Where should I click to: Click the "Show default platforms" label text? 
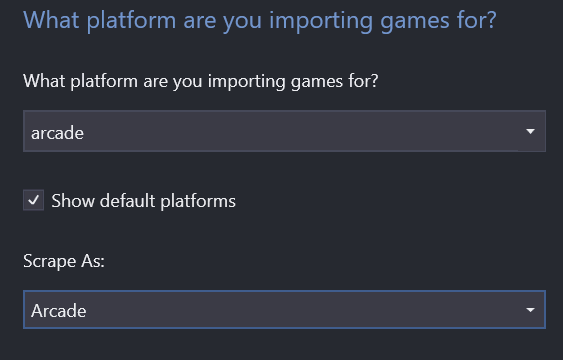coord(143,201)
